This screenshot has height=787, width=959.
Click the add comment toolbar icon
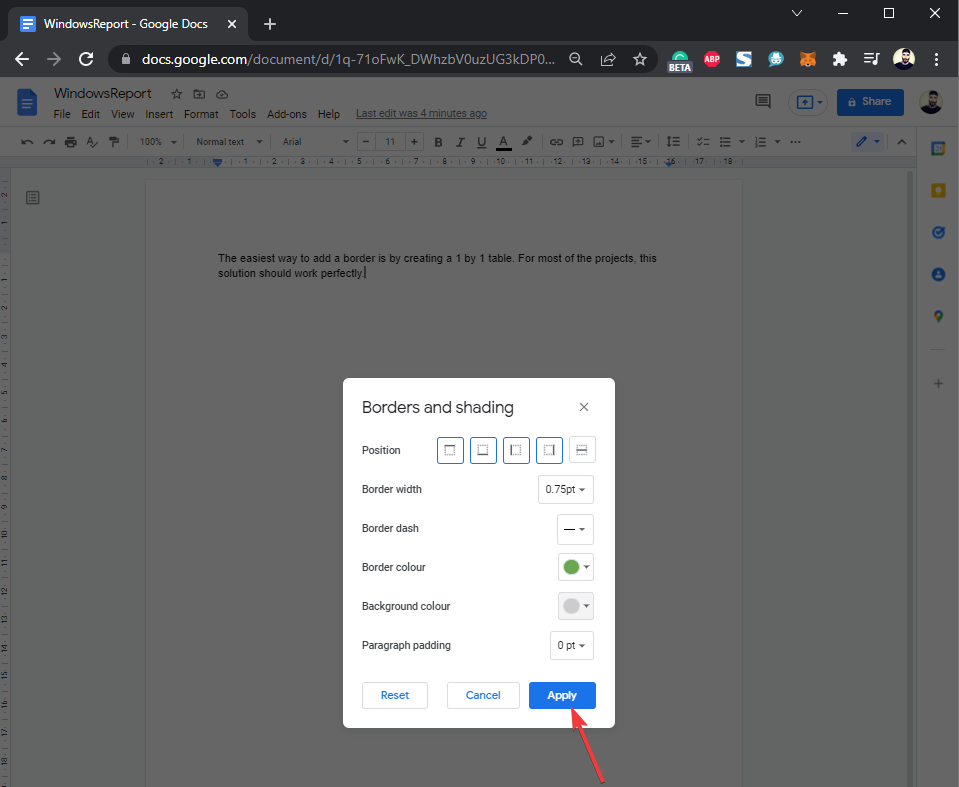577,142
